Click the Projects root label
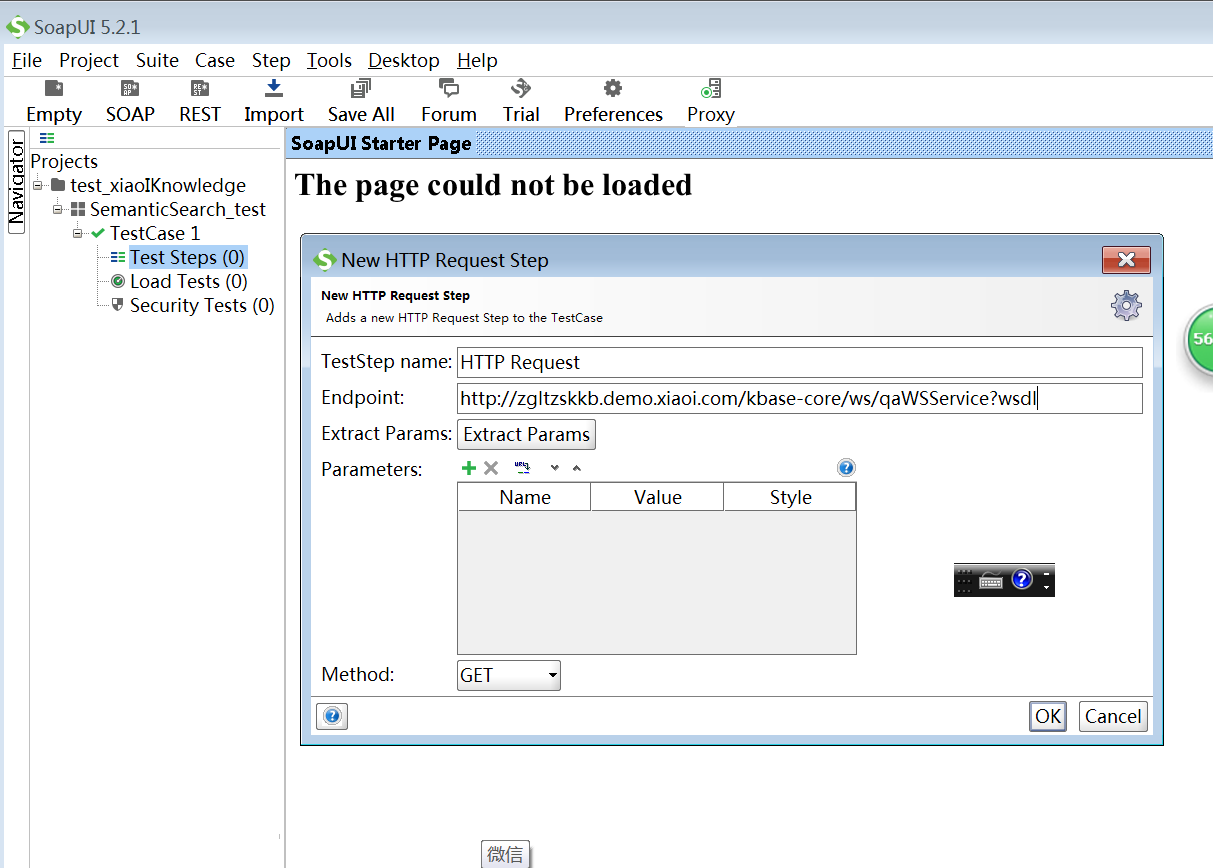This screenshot has width=1213, height=868. click(64, 161)
